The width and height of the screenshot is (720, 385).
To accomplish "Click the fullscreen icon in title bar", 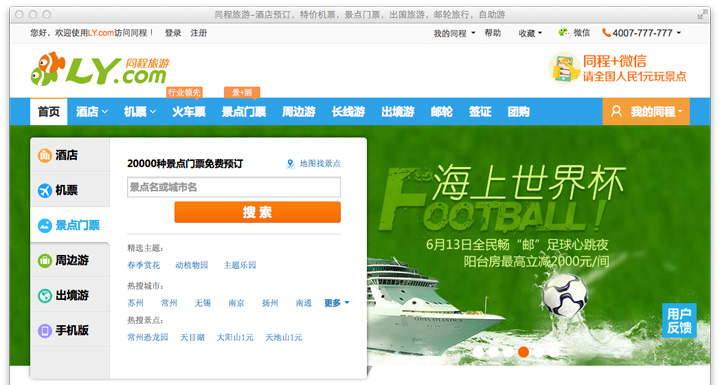I will (x=703, y=15).
